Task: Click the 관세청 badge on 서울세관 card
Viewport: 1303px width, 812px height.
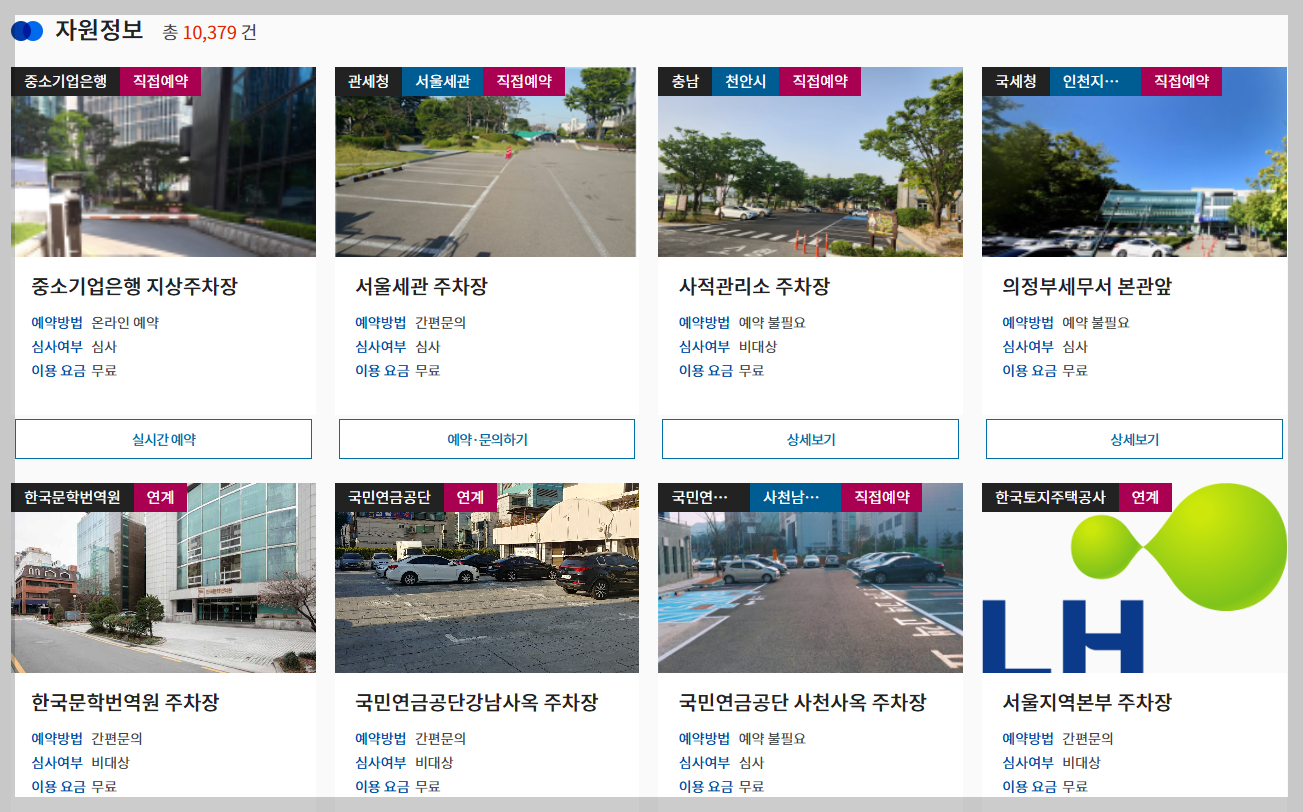Action: coord(368,81)
